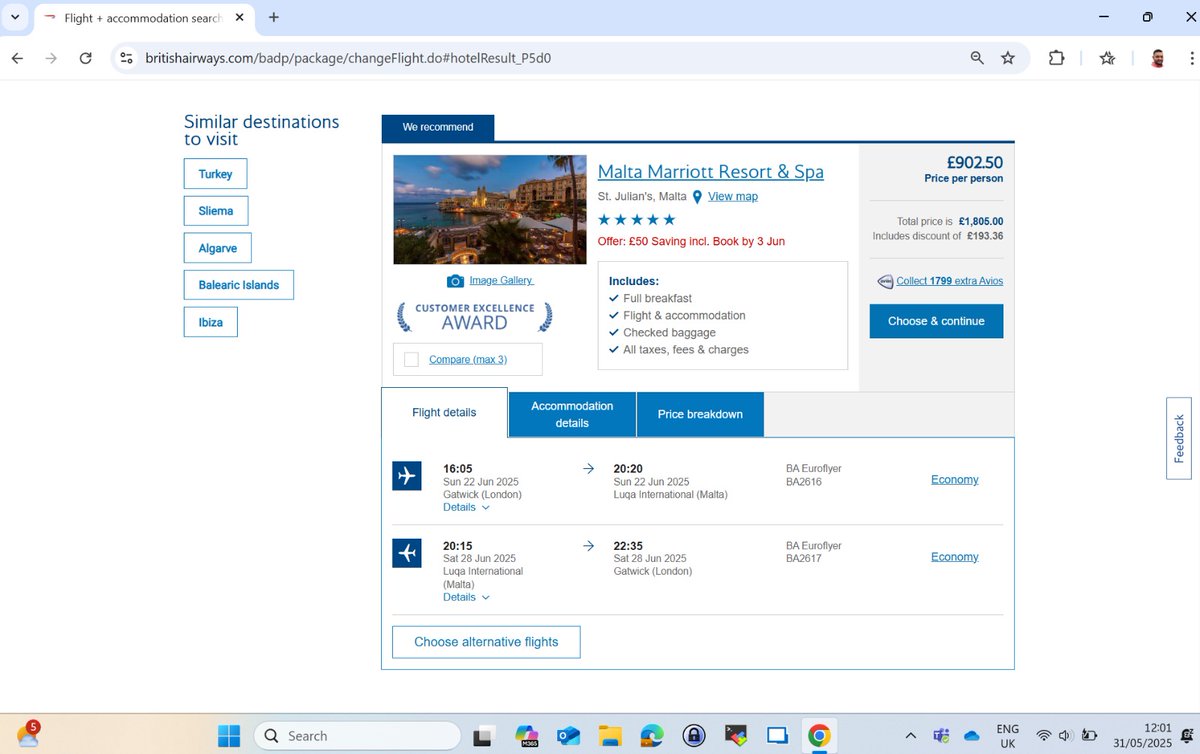1200x754 pixels.
Task: Open the padlock app on the taskbar
Action: click(694, 737)
